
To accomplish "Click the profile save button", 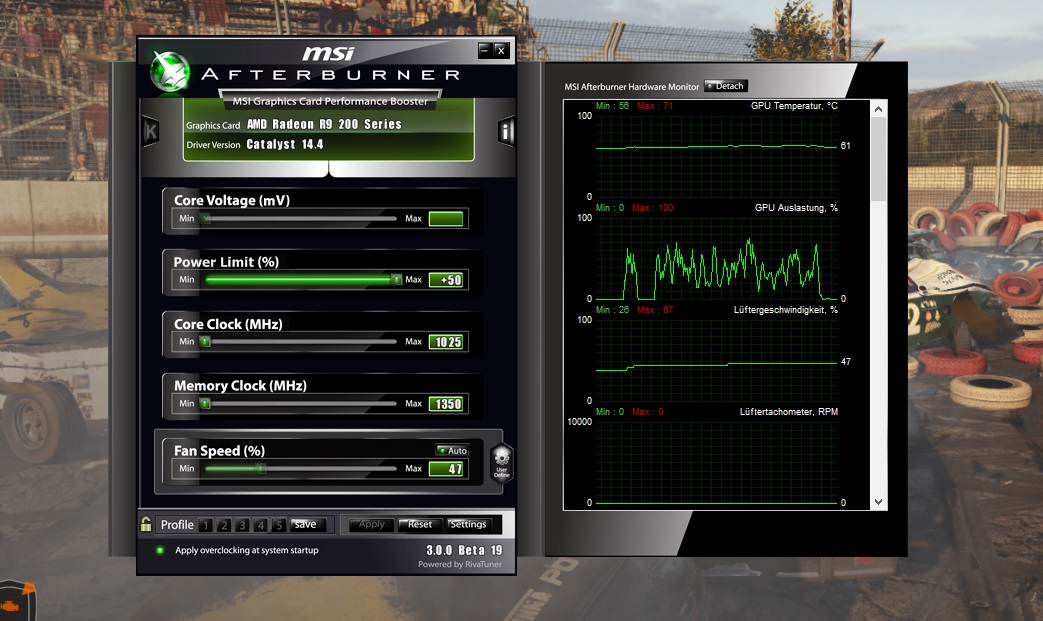I will (308, 525).
